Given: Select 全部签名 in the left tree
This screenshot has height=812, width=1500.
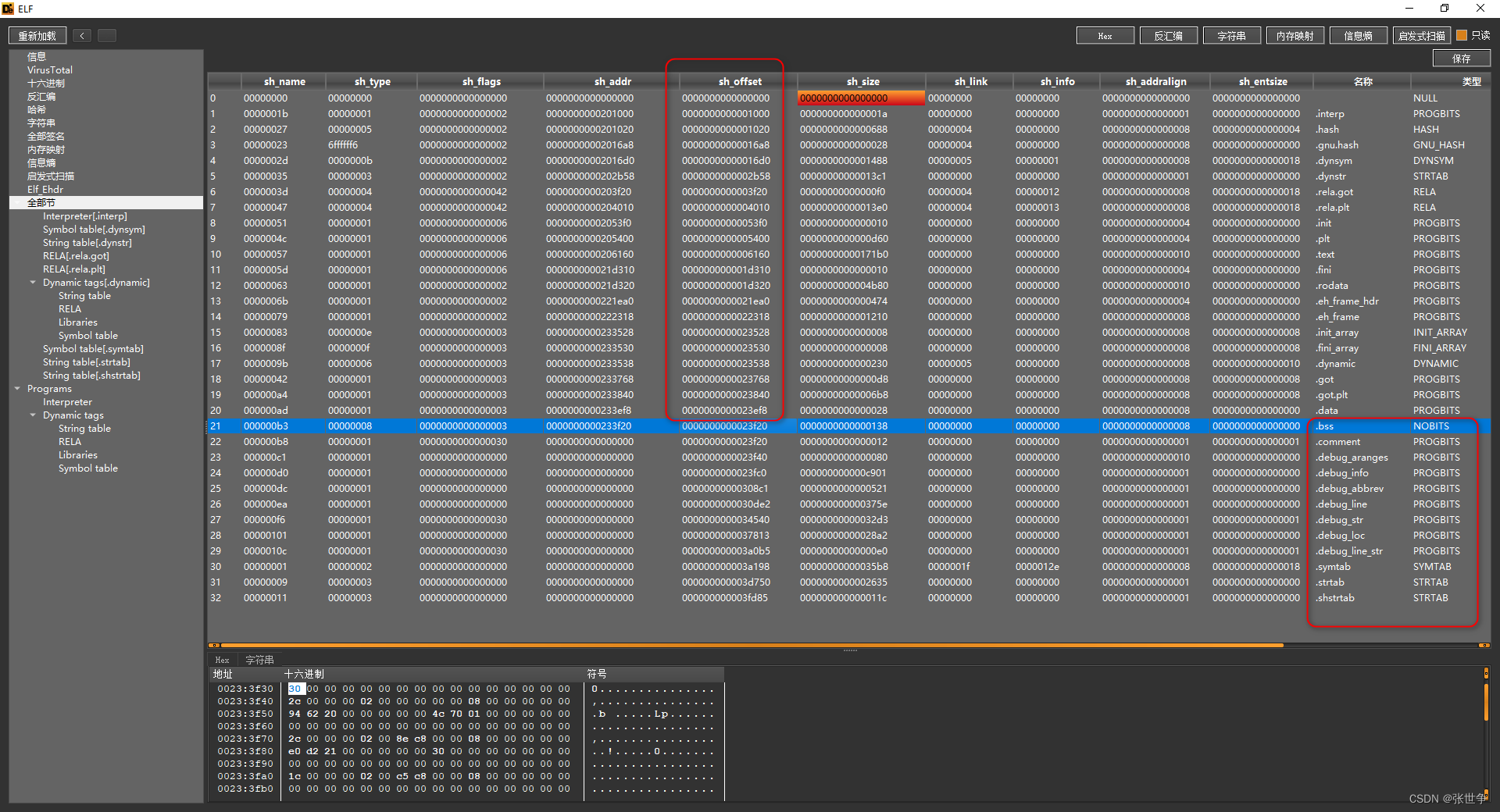Looking at the screenshot, I should pos(46,137).
